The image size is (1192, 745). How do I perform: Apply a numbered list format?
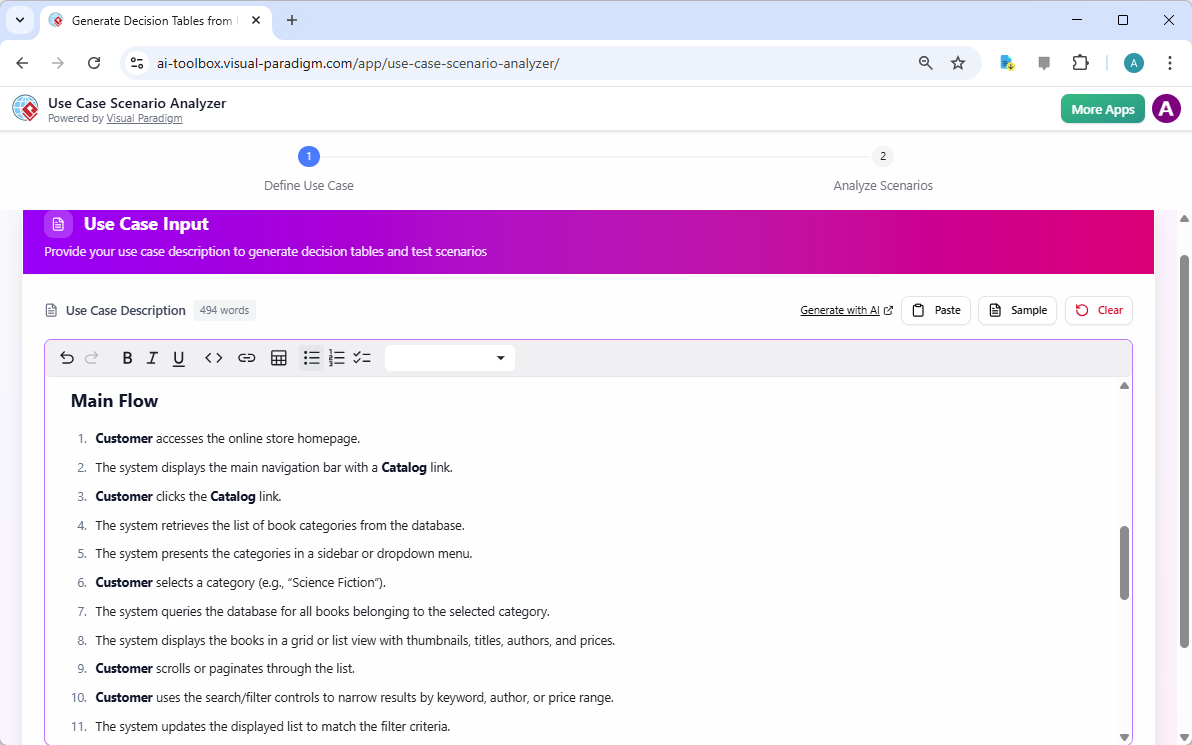(x=336, y=357)
